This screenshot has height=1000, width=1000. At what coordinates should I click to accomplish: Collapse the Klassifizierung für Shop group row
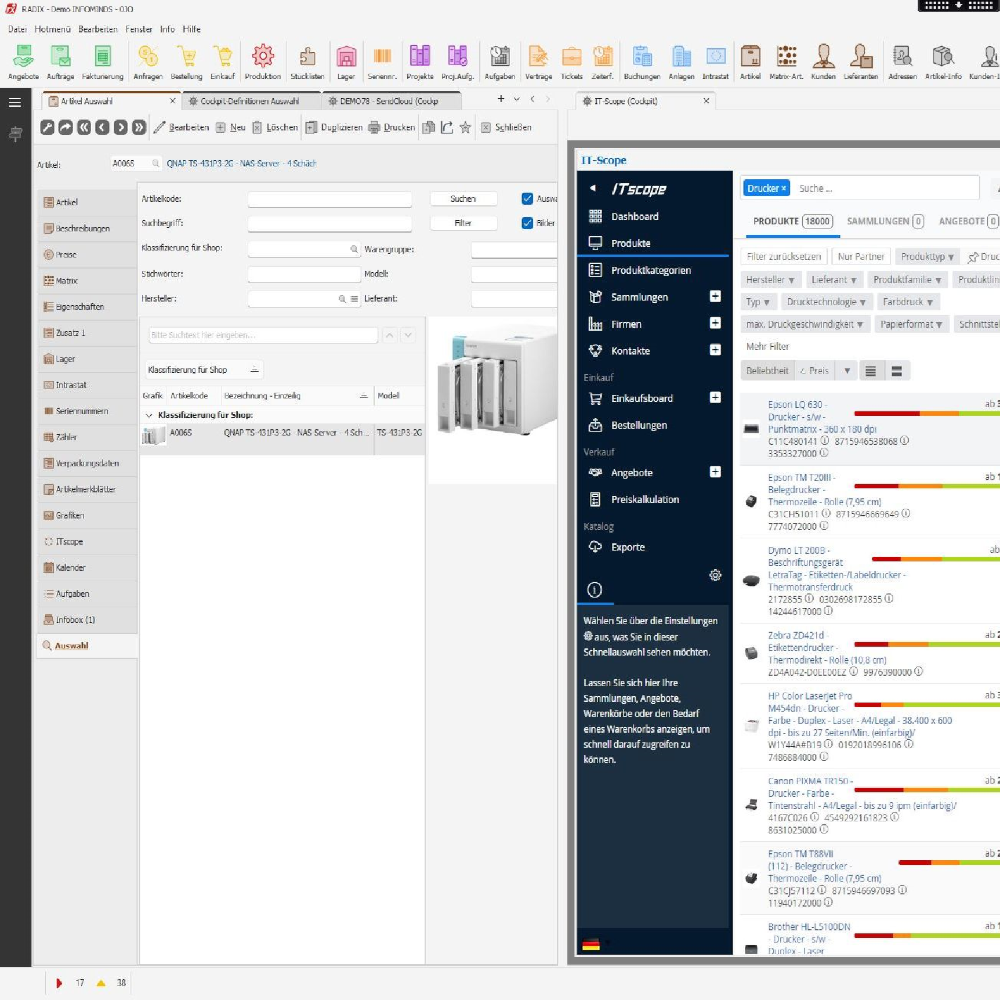[x=149, y=415]
